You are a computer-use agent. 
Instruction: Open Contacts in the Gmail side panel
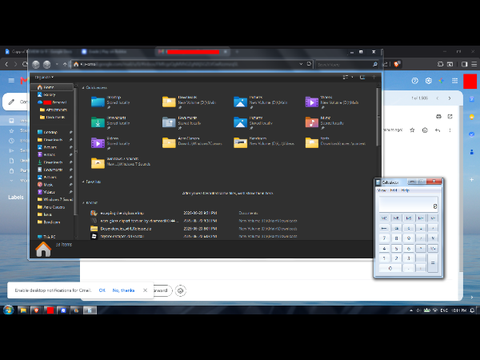coord(472,152)
